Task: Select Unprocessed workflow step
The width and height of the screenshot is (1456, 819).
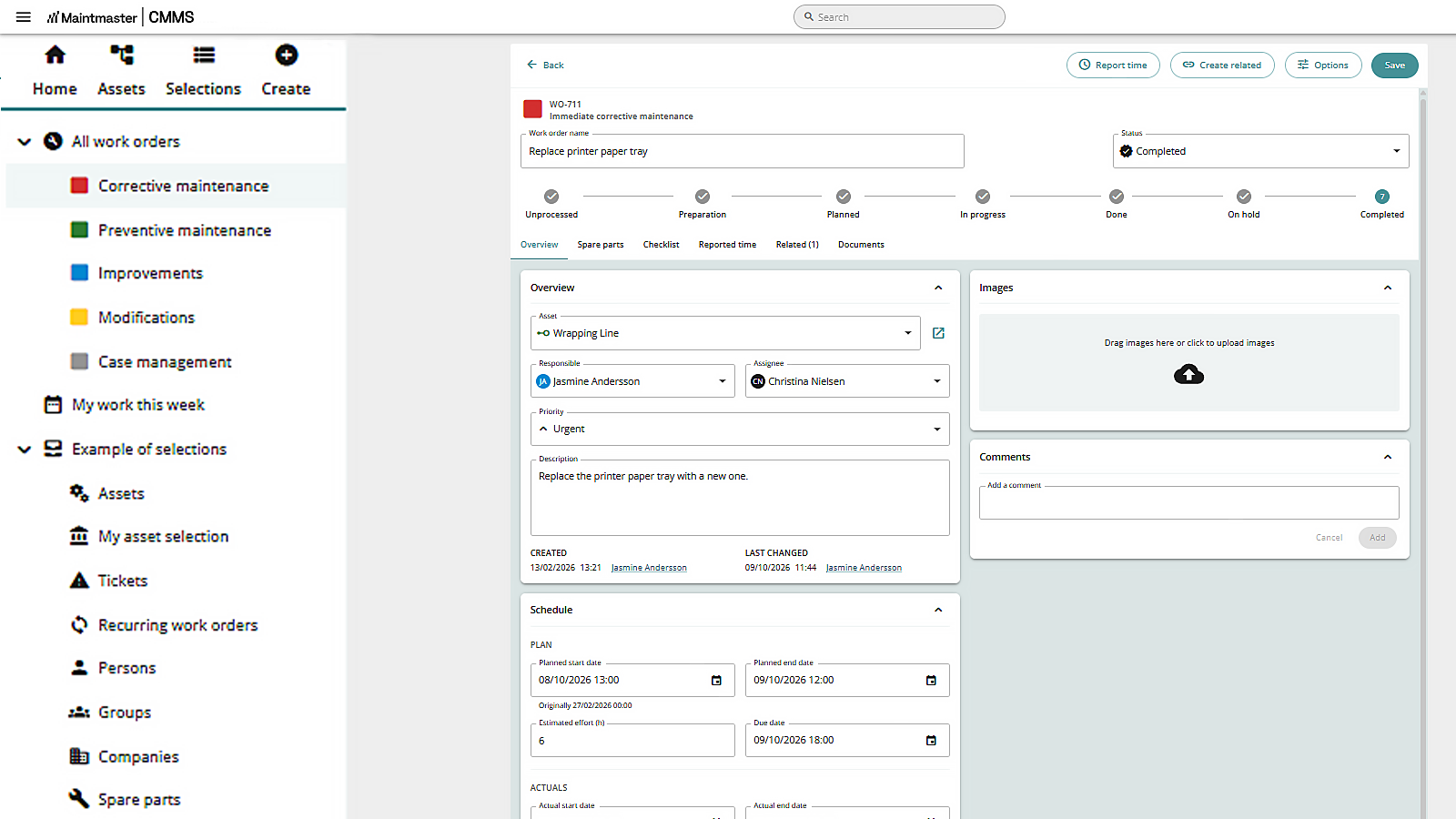Action: coord(551,205)
